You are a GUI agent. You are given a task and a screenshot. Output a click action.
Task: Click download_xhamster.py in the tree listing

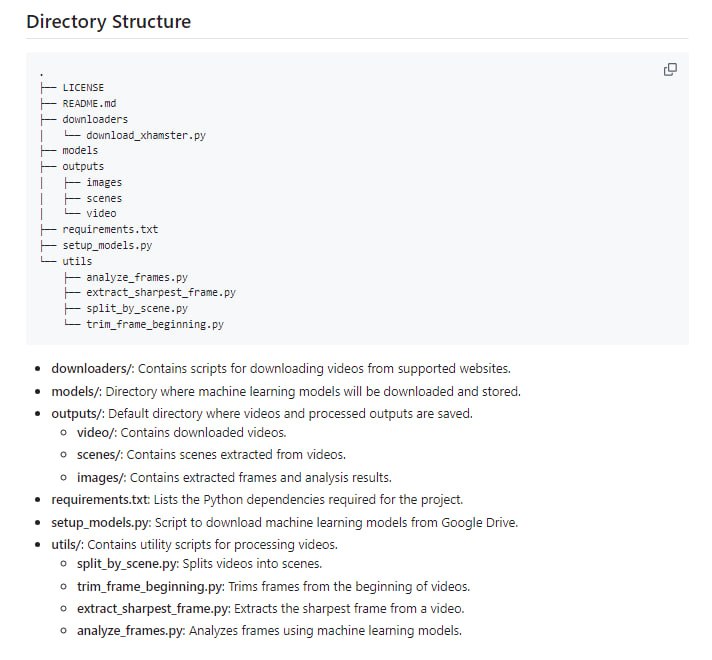[146, 135]
